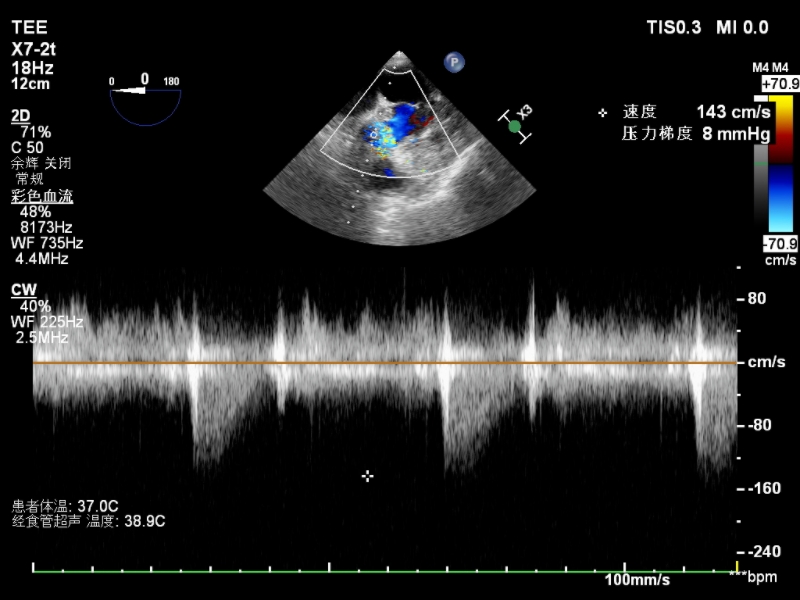Select the 彩色血流 color flow label
The height and width of the screenshot is (600, 800).
coord(41,196)
